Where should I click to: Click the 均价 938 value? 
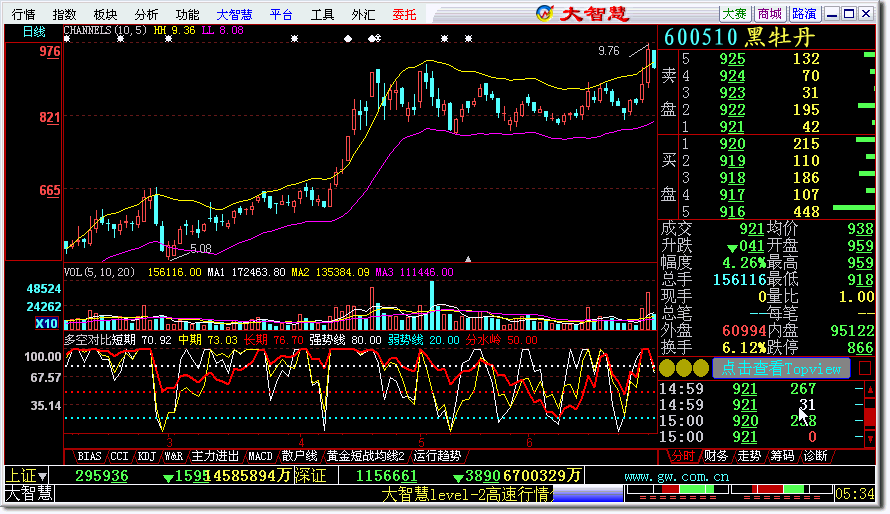coord(860,229)
